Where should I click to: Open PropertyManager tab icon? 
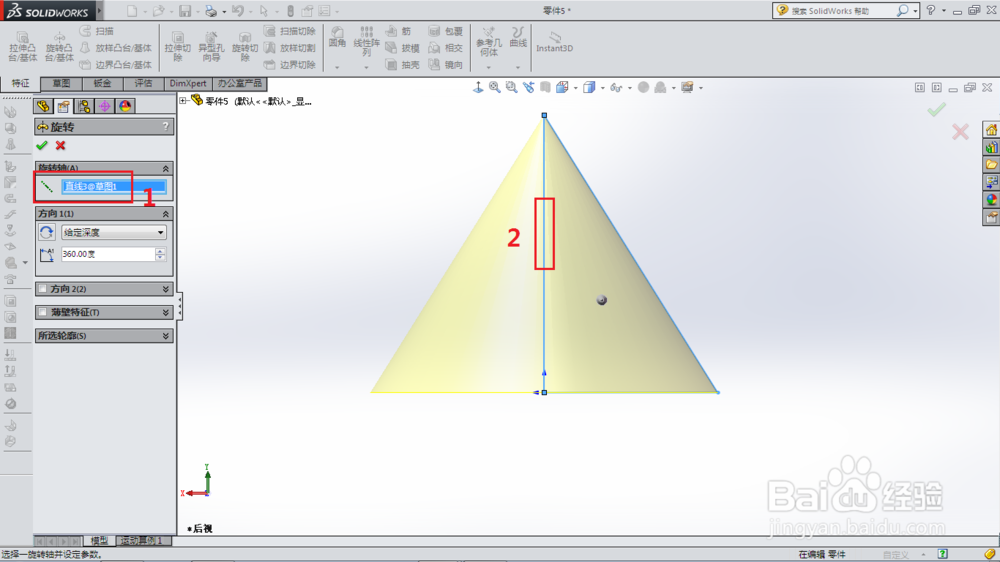point(63,106)
